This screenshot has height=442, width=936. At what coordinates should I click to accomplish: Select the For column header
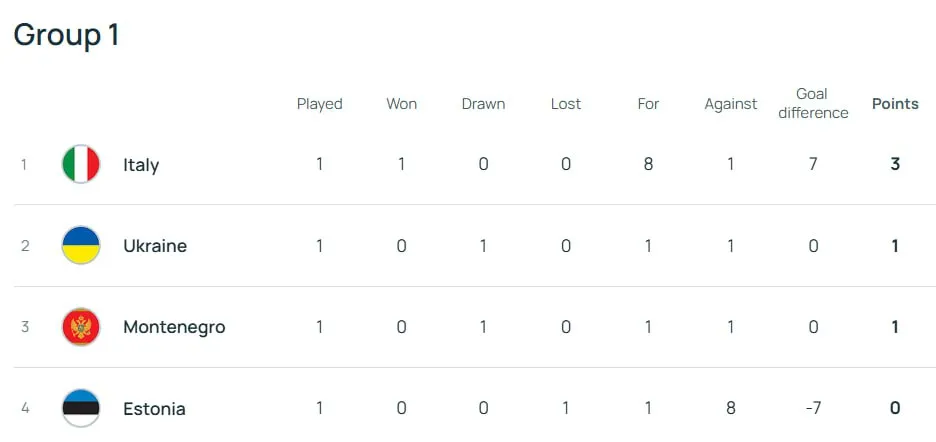(x=648, y=104)
